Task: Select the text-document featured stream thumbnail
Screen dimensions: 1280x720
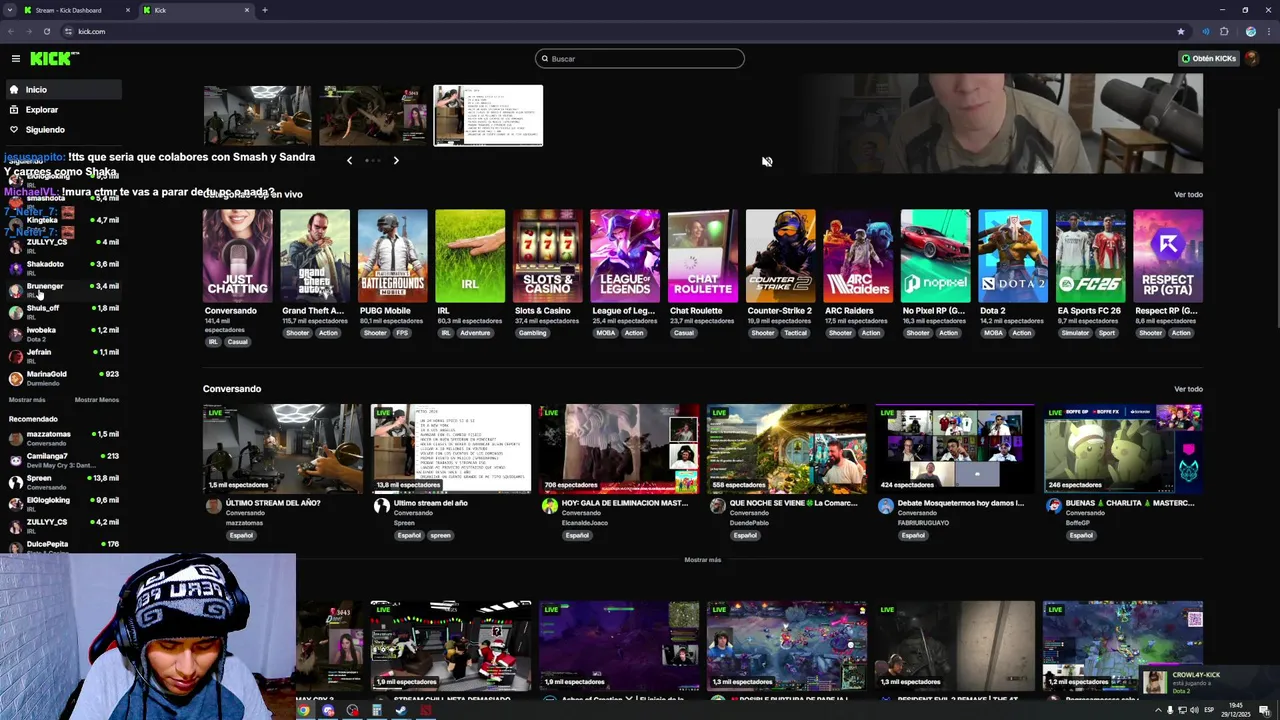Action: 488,116
